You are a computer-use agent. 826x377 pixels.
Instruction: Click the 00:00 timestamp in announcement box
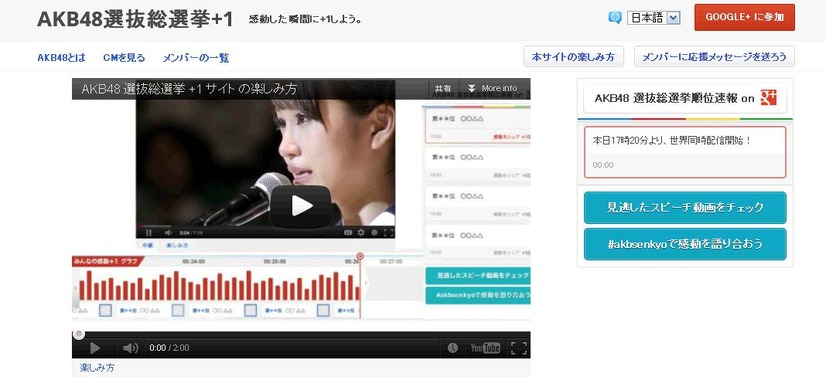603,165
